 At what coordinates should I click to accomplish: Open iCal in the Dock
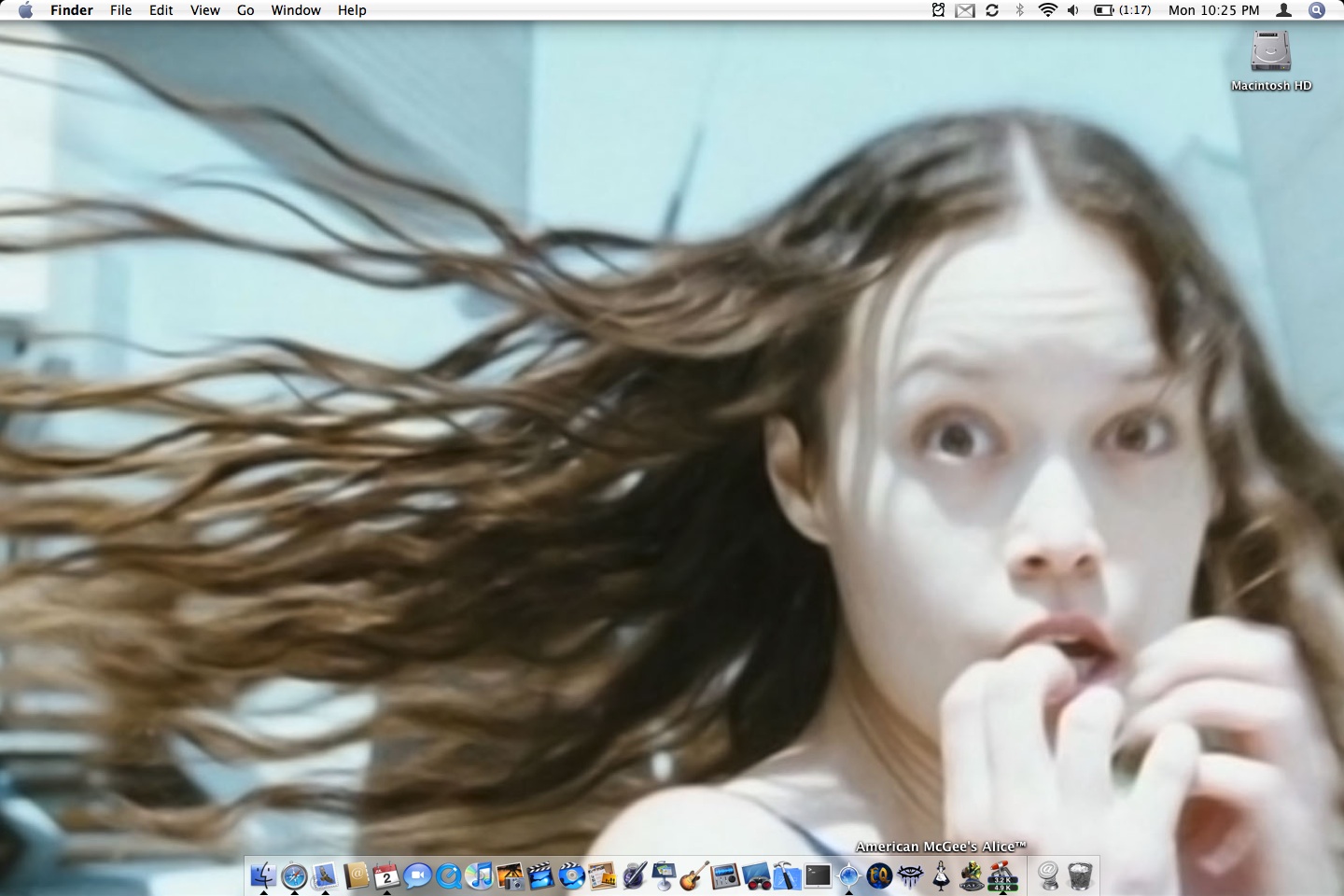(x=386, y=875)
